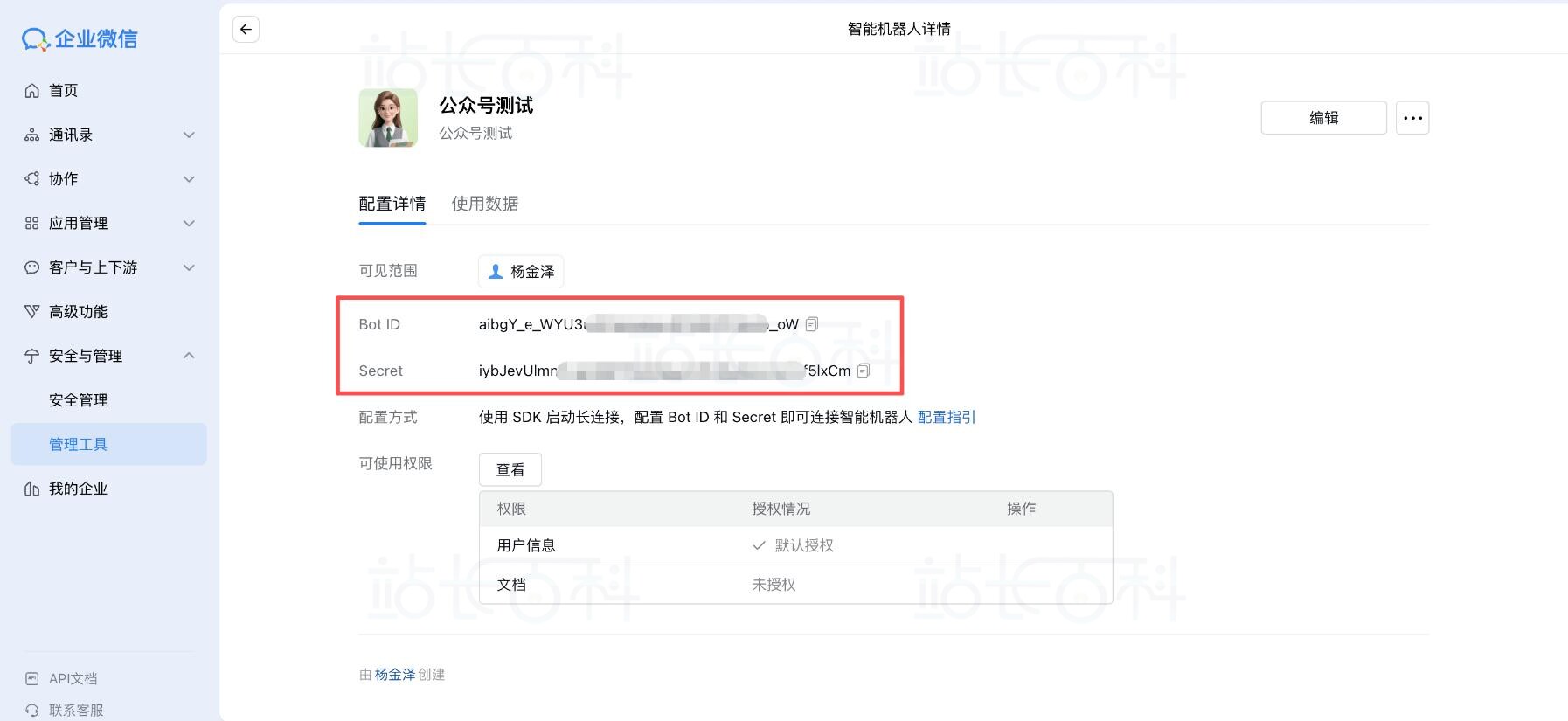Click the 智能机器人详情 page title
This screenshot has width=1568, height=721.
coord(898,29)
